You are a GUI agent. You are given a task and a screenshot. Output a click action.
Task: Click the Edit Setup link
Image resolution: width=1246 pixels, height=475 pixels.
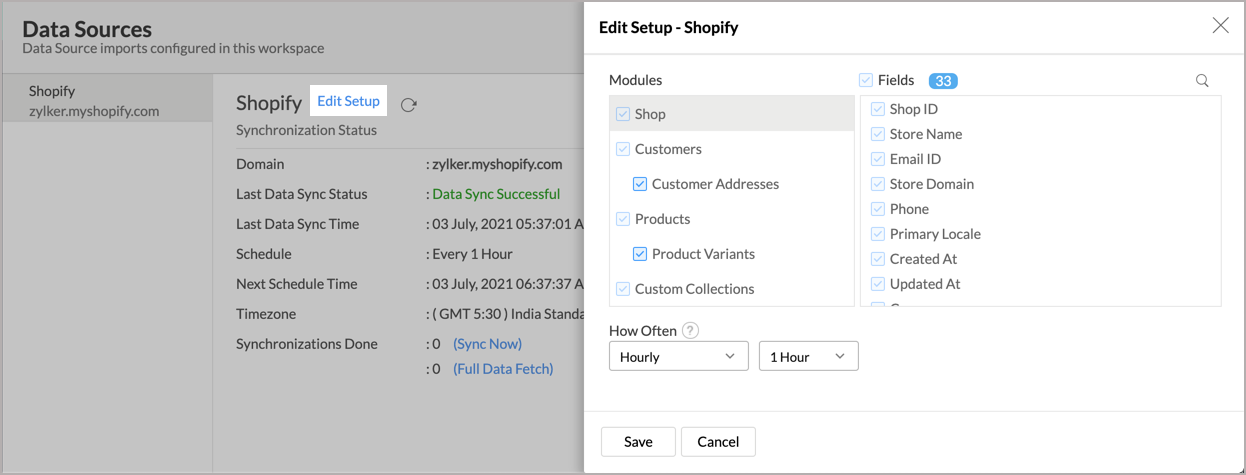click(x=348, y=101)
